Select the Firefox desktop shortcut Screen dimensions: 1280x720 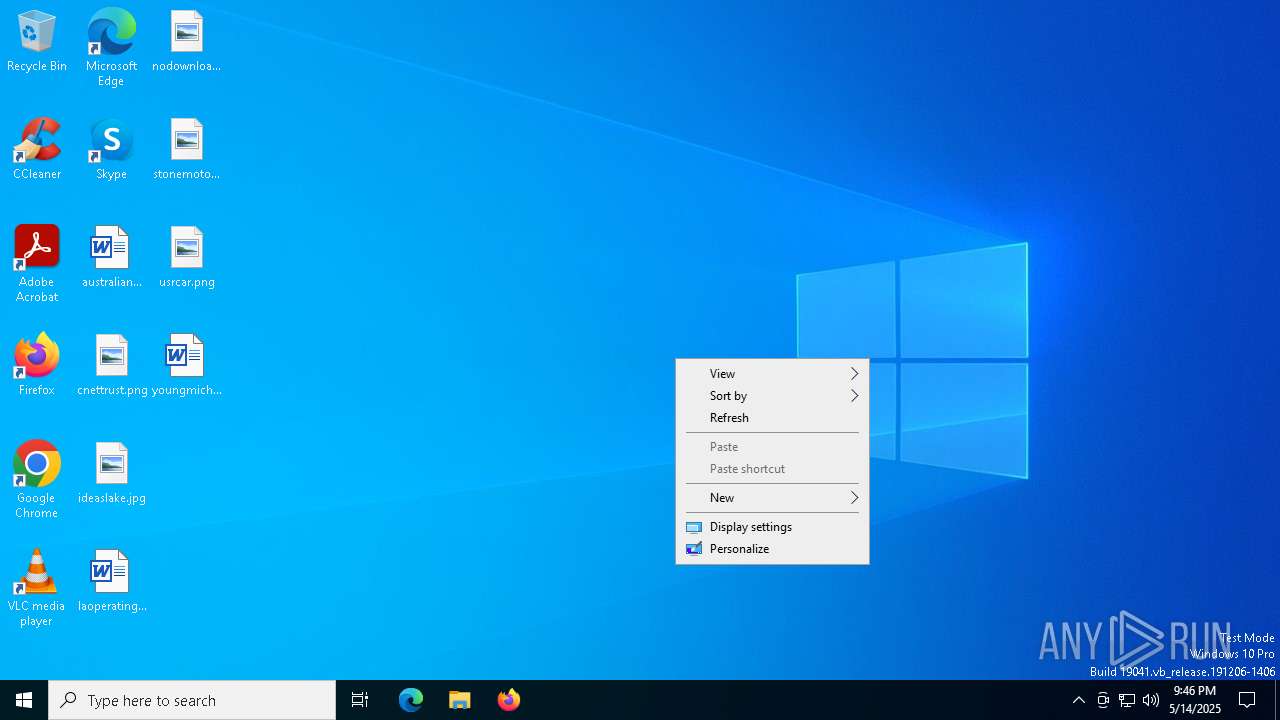[x=37, y=366]
